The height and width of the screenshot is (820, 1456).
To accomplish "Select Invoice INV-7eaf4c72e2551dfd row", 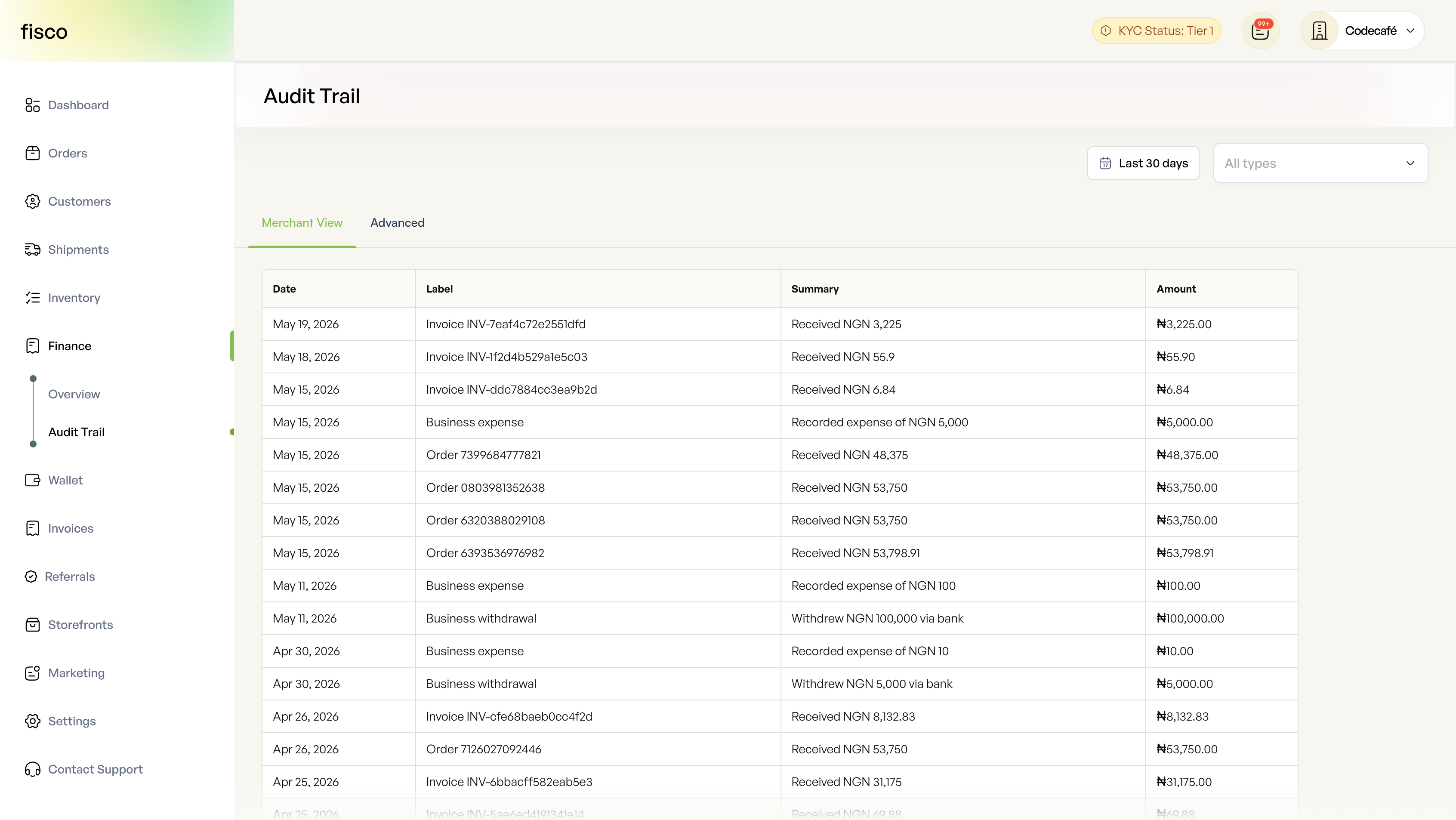I will click(780, 324).
